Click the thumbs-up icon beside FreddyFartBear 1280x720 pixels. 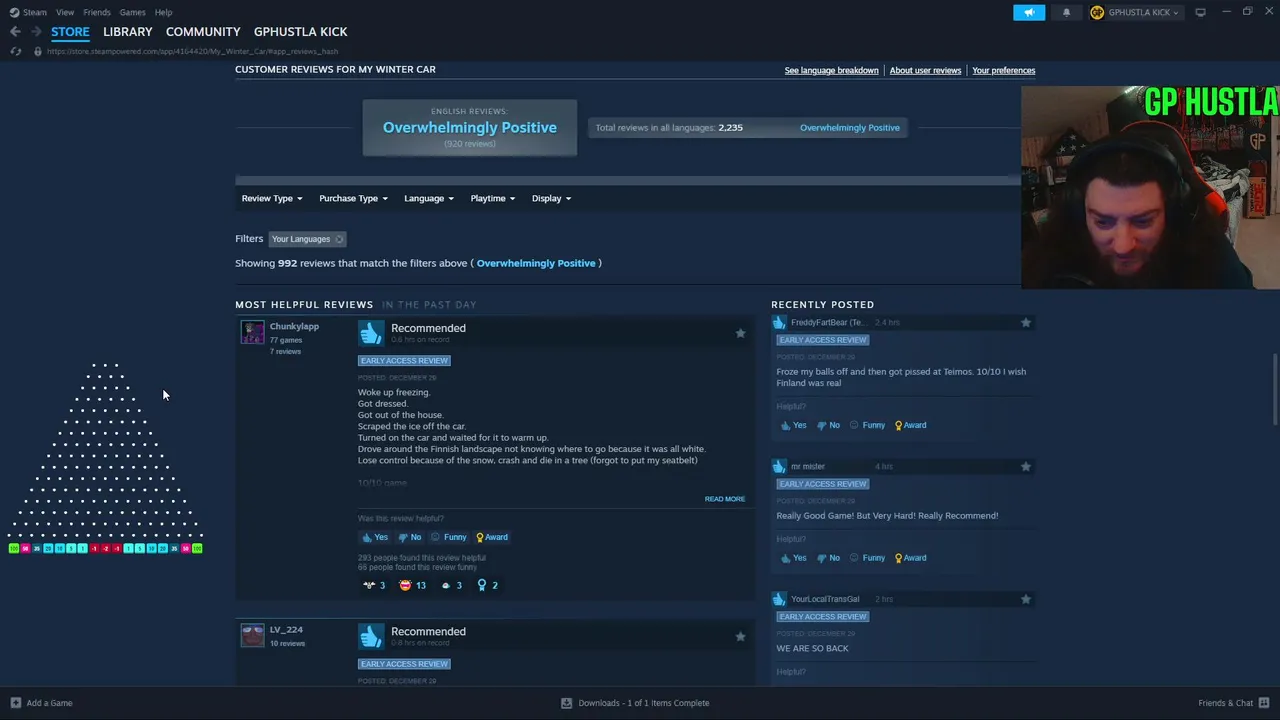(779, 322)
